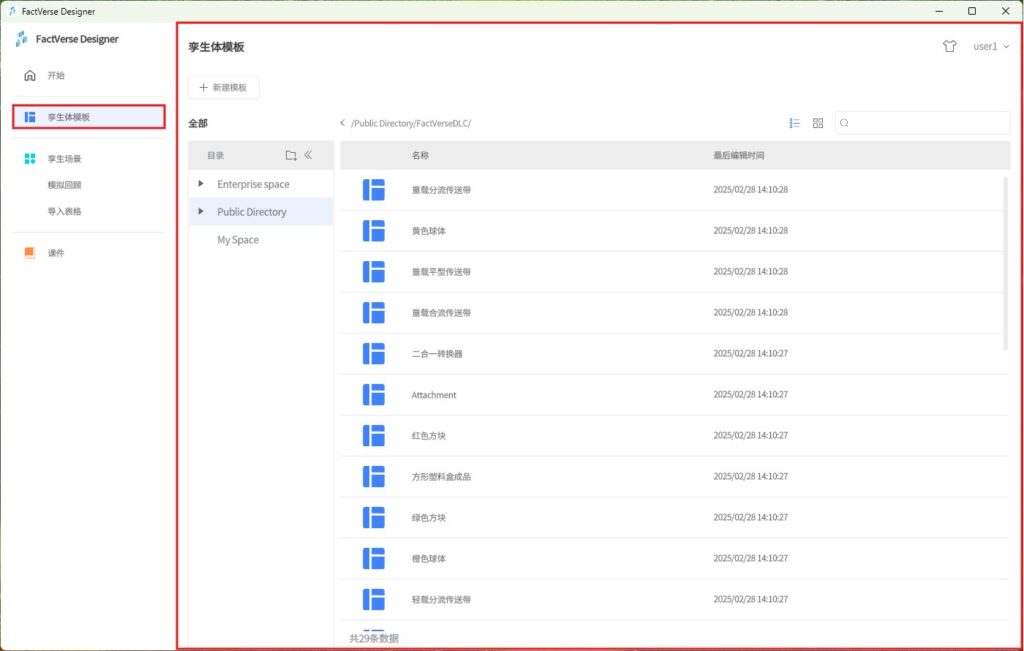This screenshot has height=651, width=1024.
Task: Go back using the path back arrow
Action: 342,123
